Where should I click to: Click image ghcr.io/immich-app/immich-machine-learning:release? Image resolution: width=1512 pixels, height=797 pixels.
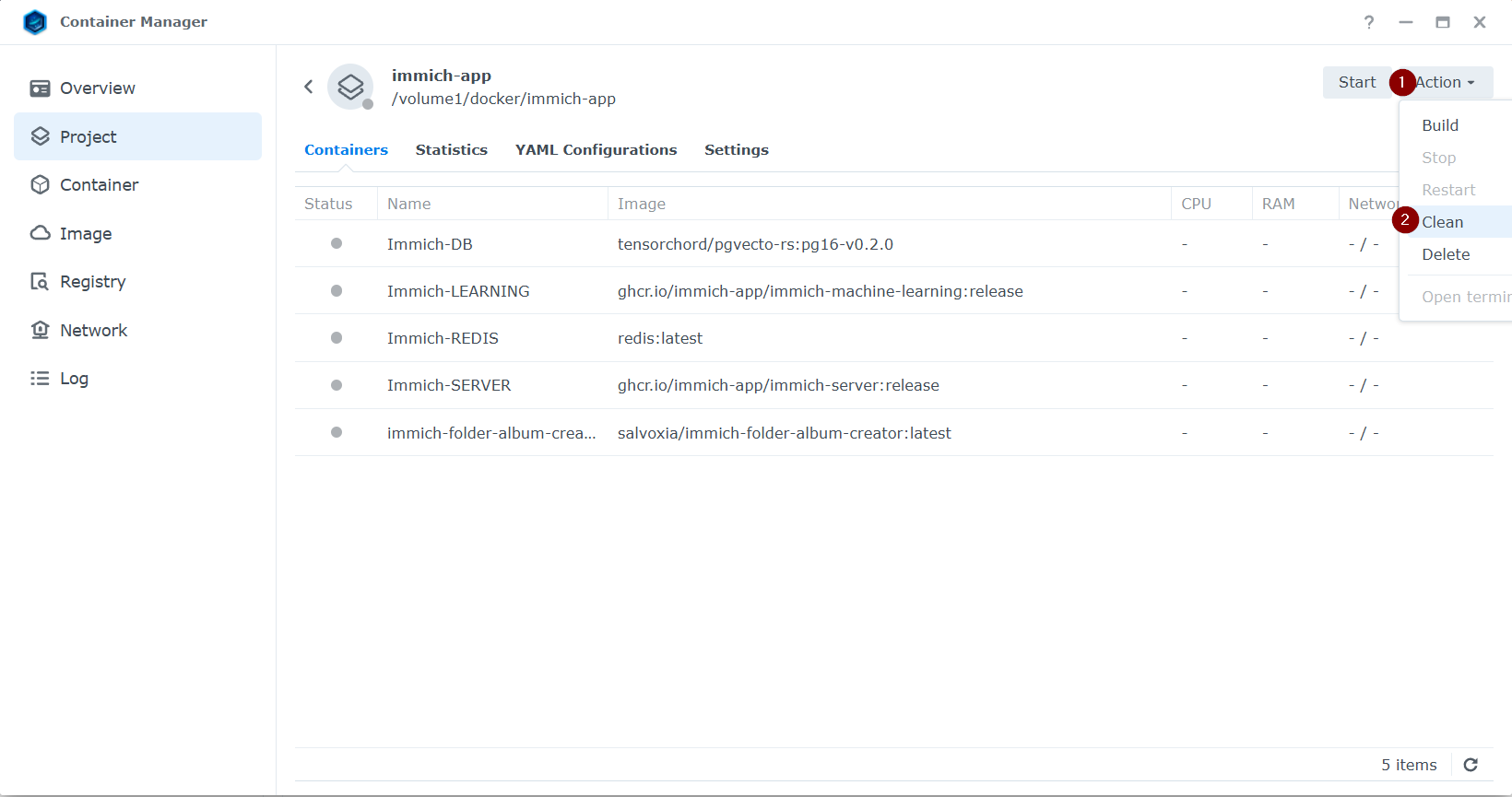[821, 291]
